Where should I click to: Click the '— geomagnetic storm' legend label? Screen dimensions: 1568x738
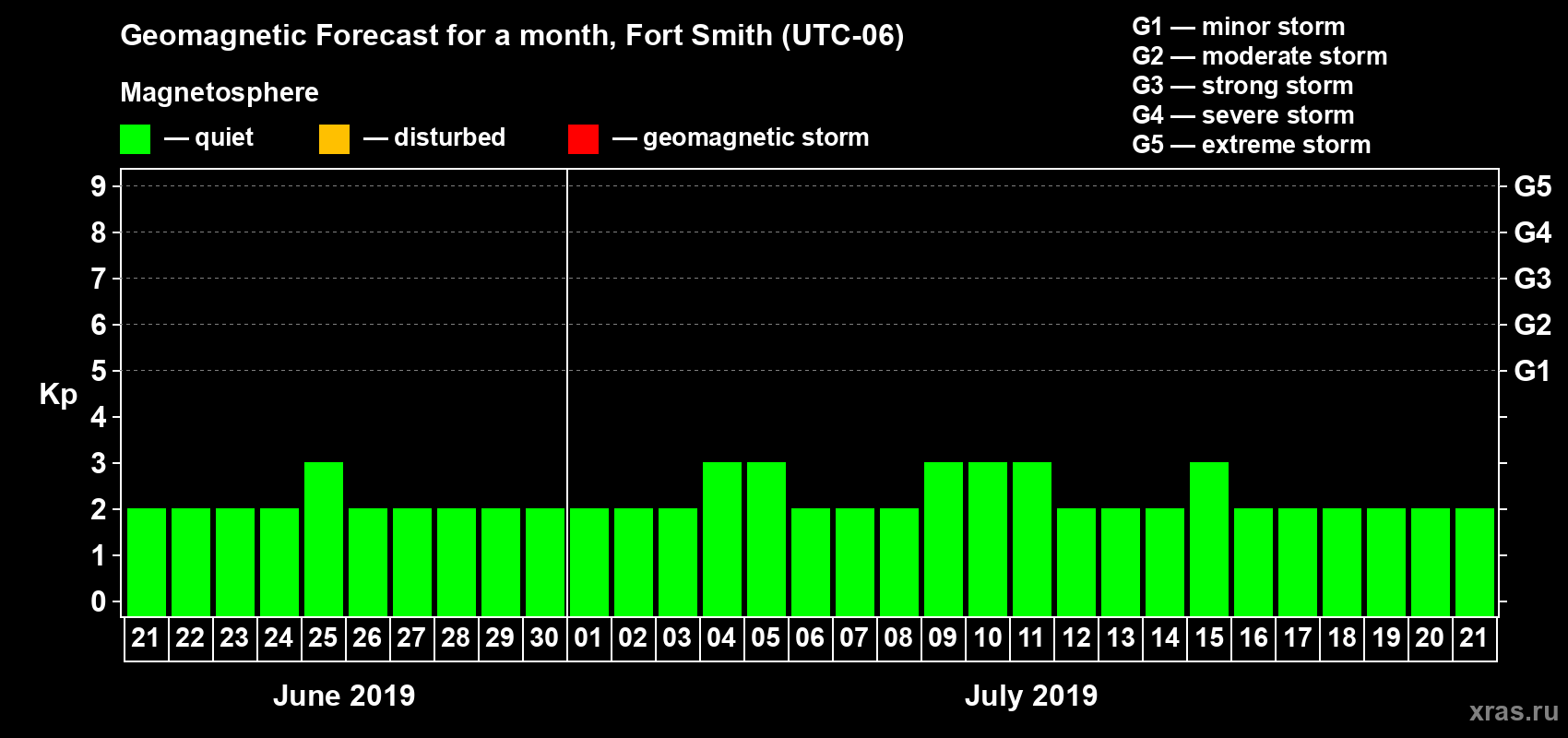click(741, 137)
